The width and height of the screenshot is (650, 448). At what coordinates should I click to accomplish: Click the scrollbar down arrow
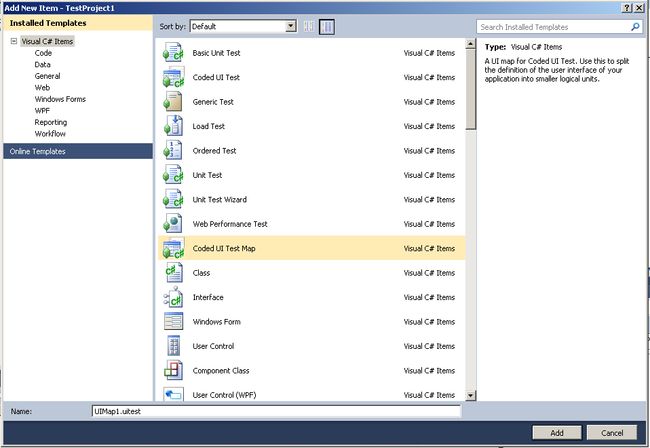click(x=471, y=395)
